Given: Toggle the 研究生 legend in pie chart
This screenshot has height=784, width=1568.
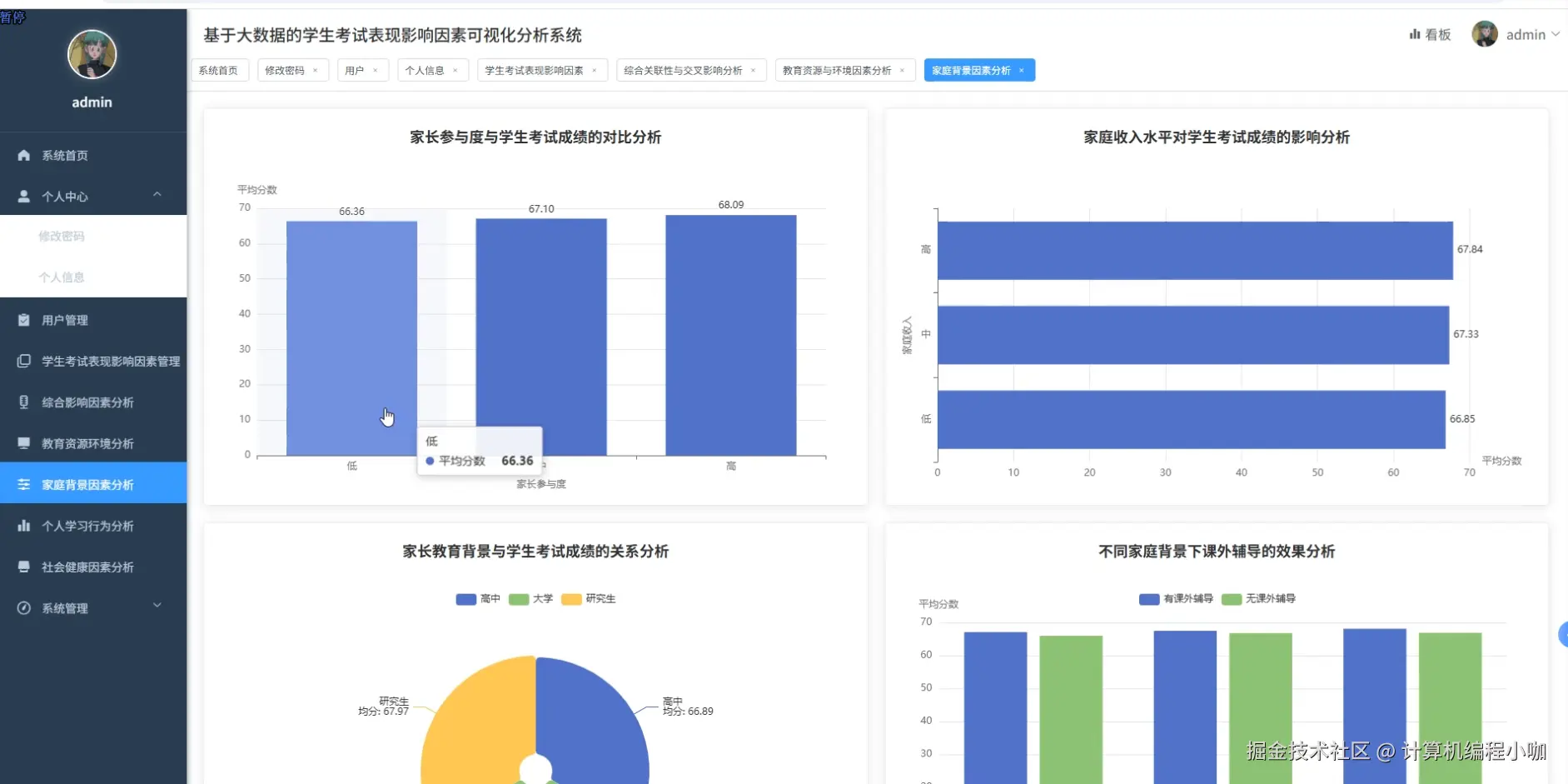Looking at the screenshot, I should [589, 599].
